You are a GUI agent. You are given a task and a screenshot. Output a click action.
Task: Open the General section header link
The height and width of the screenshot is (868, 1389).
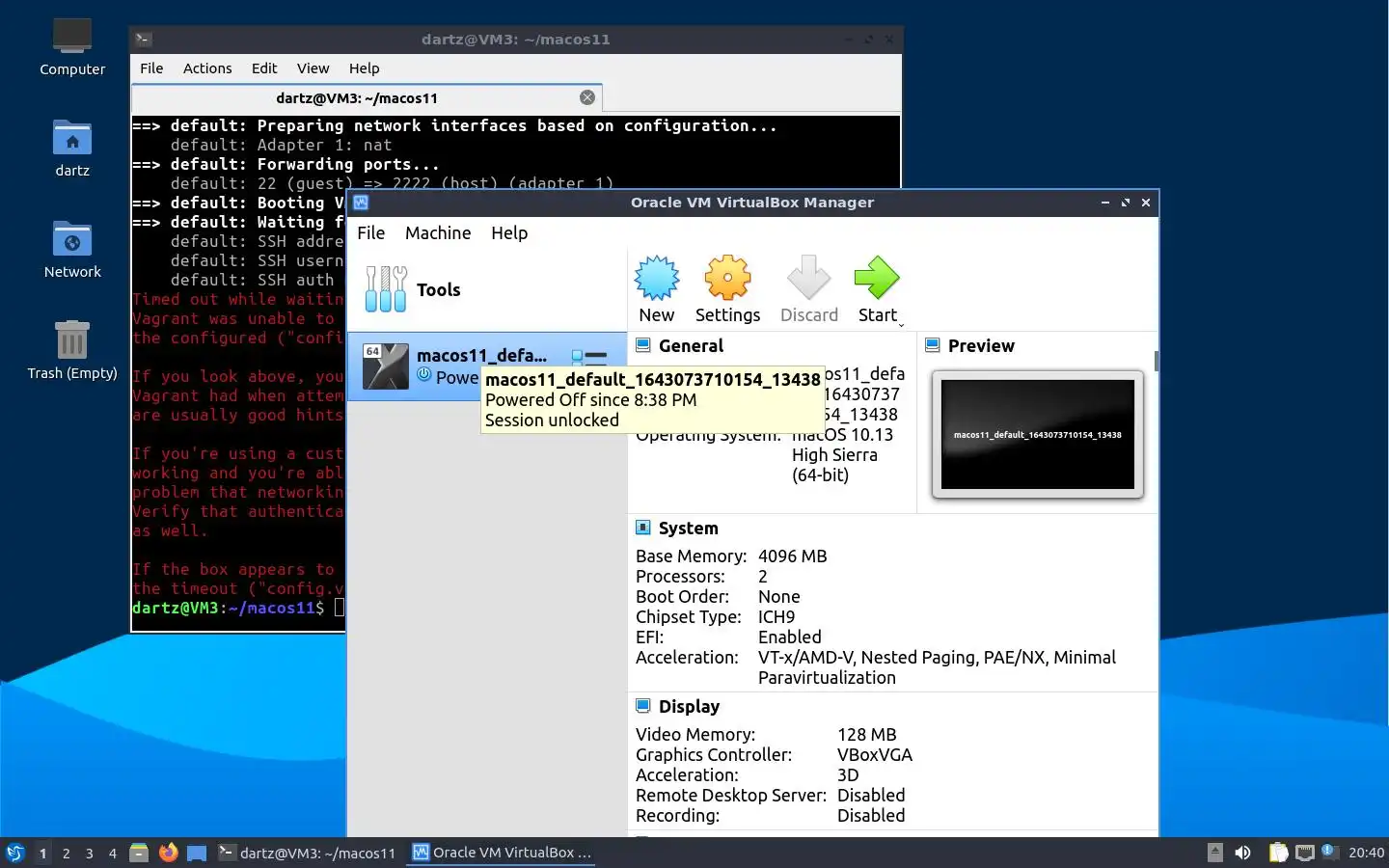pos(691,345)
